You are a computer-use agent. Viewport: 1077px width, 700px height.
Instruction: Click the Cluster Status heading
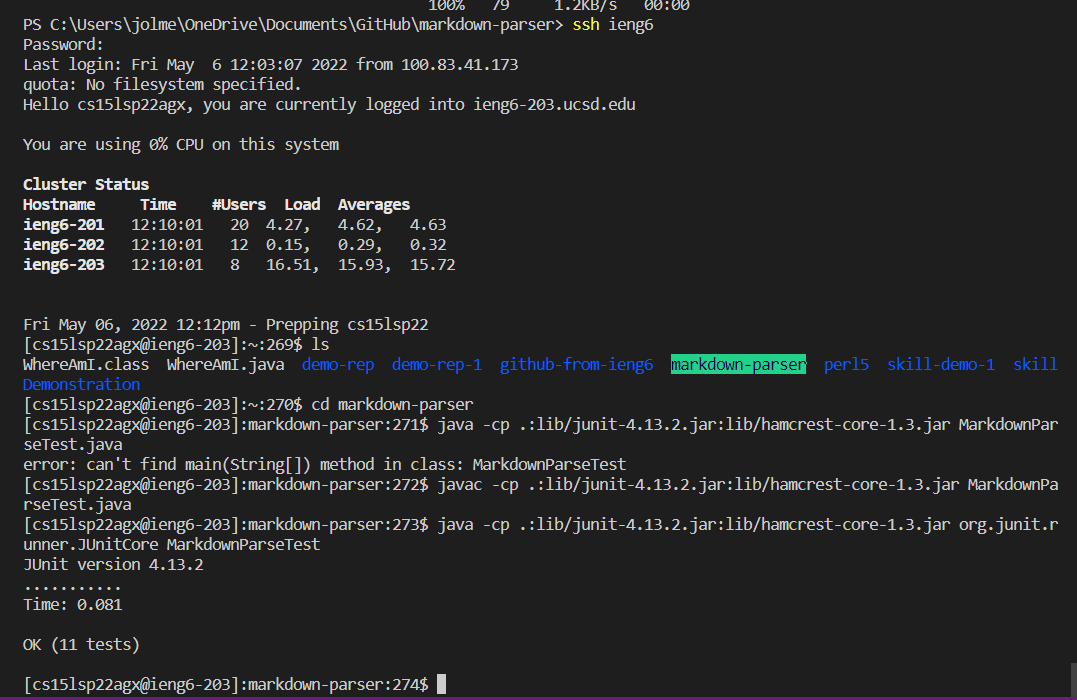(x=86, y=184)
